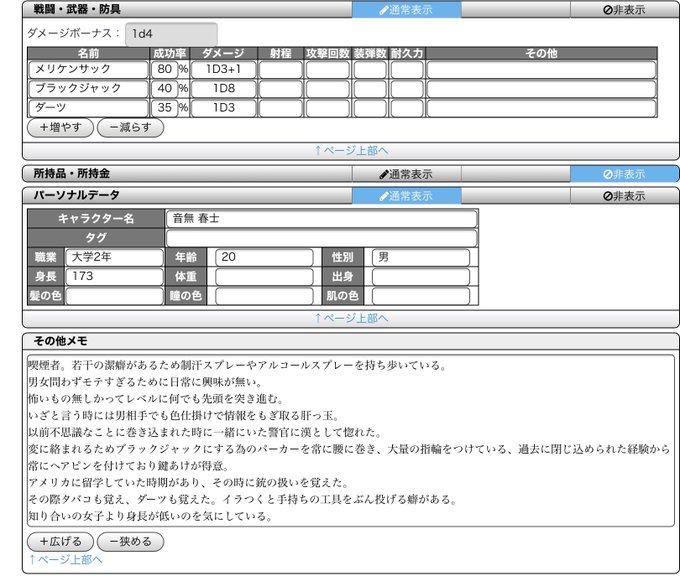680x576 pixels.
Task: Go to page top below その他メモ
Action: click(x=65, y=559)
